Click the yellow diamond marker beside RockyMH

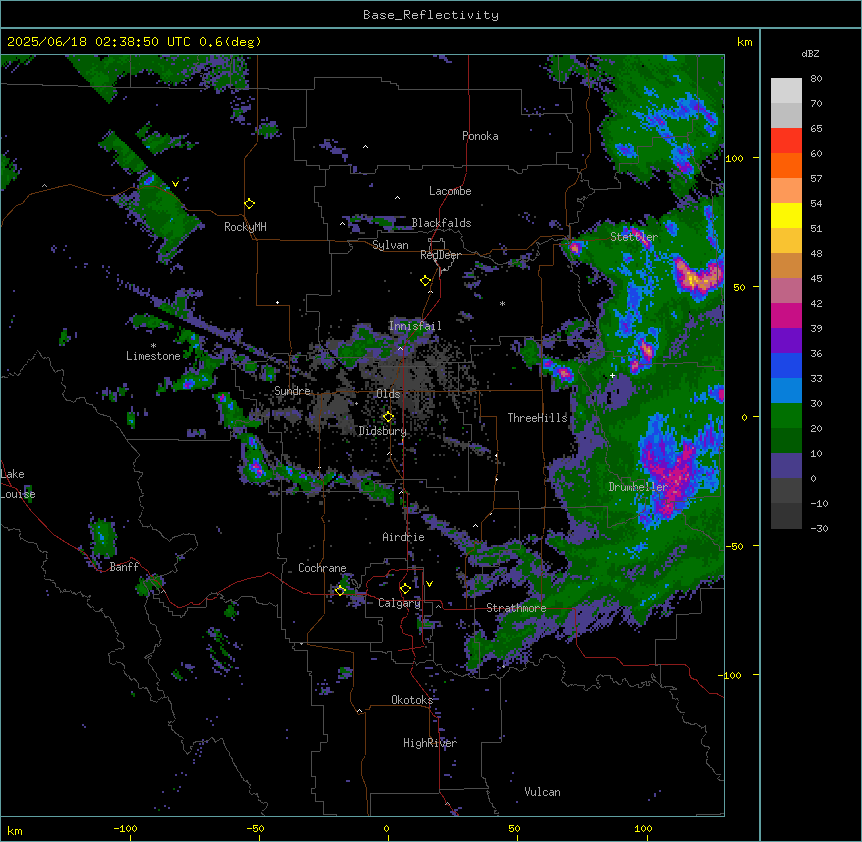250,204
